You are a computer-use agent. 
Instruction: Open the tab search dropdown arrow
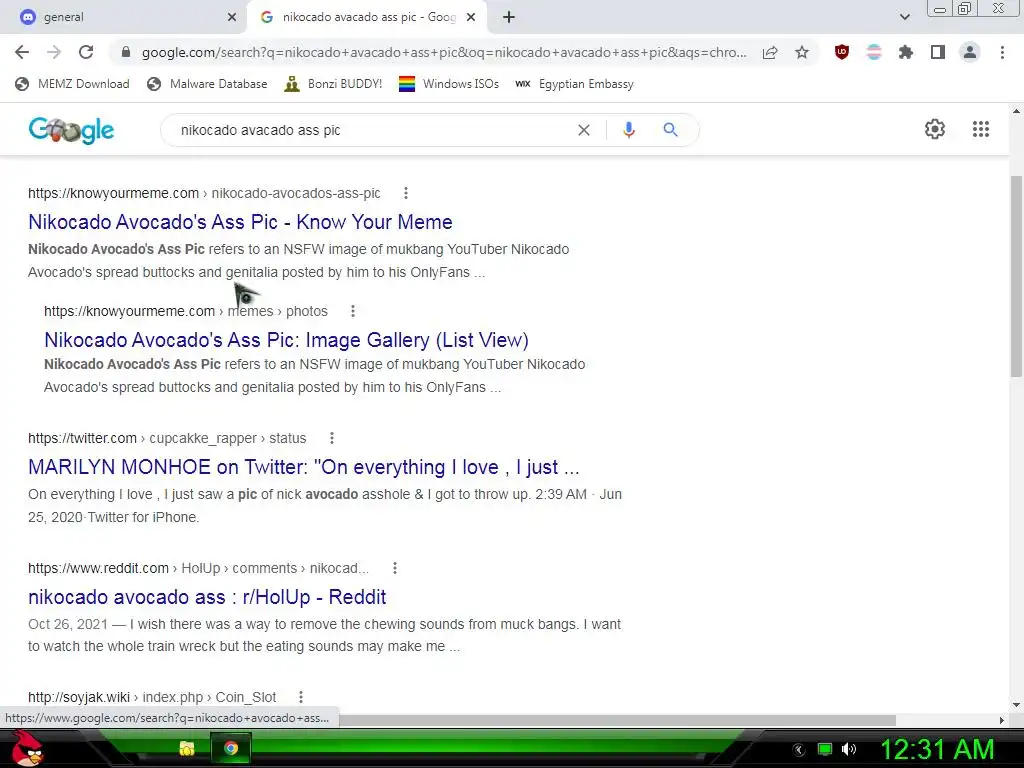(904, 17)
